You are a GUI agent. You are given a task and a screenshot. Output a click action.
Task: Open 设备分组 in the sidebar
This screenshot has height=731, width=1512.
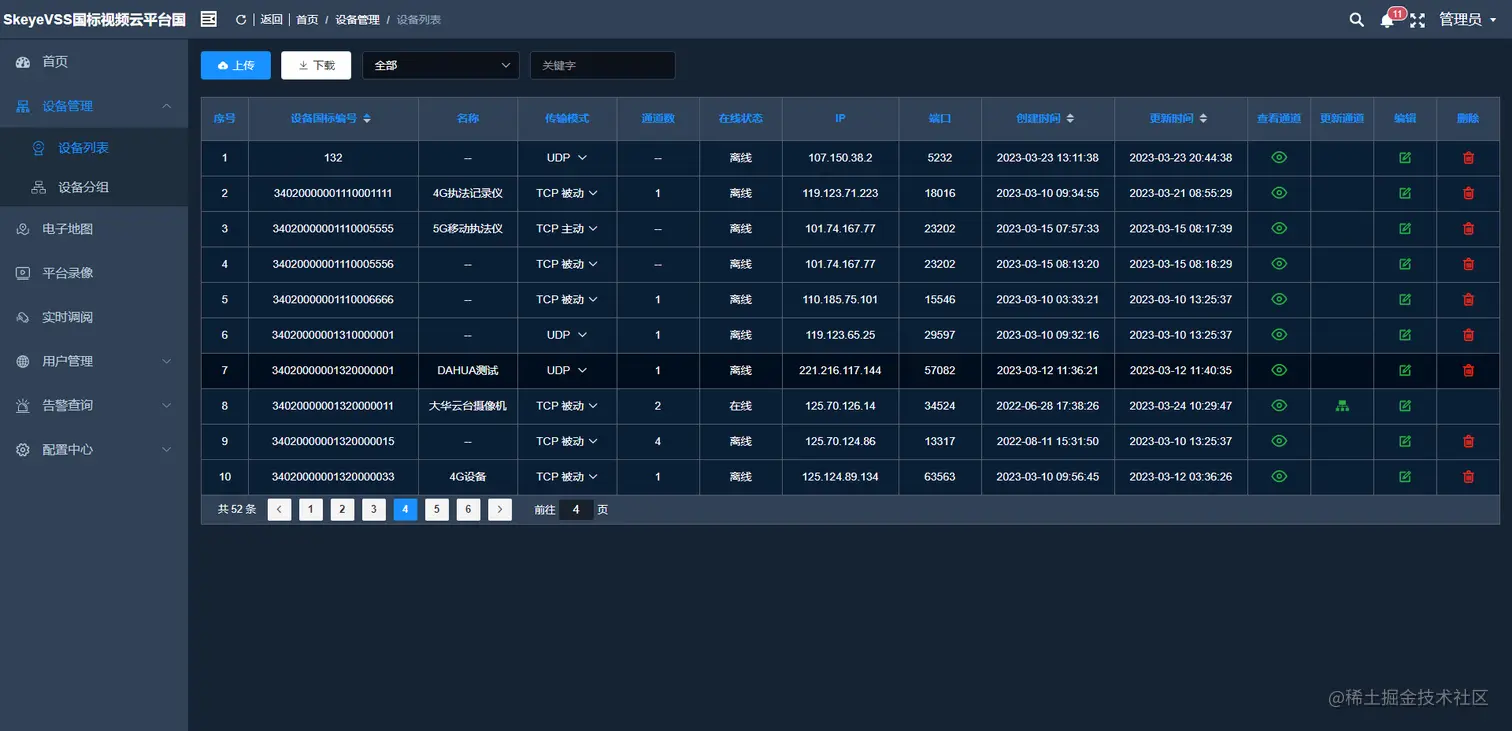(94, 187)
